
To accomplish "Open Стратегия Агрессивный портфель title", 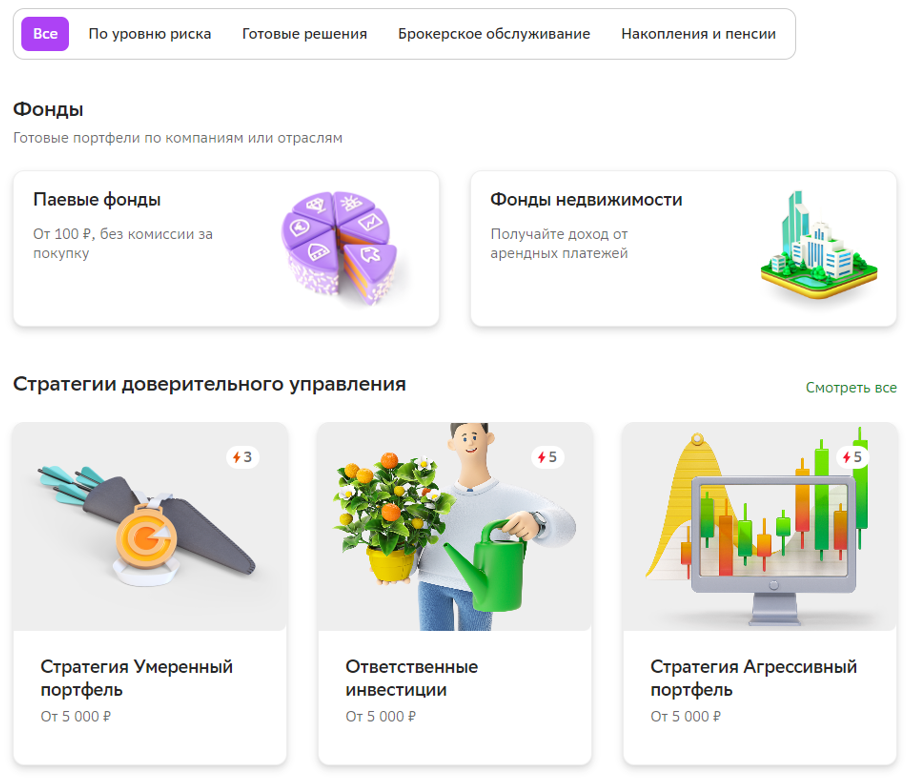I will click(x=754, y=678).
